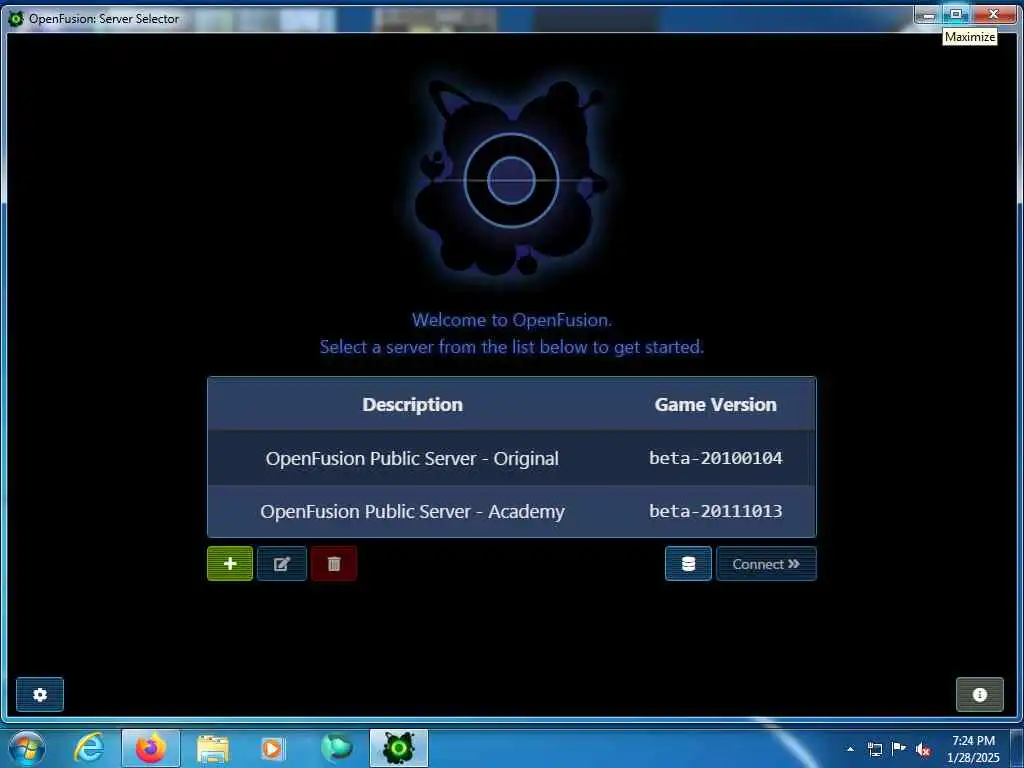The width and height of the screenshot is (1024, 768).
Task: Launch Internet Explorer from taskbar
Action: tap(89, 748)
